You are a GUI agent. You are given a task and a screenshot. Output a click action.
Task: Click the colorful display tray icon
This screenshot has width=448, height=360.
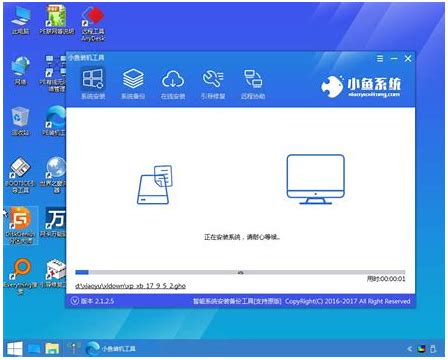point(421,349)
